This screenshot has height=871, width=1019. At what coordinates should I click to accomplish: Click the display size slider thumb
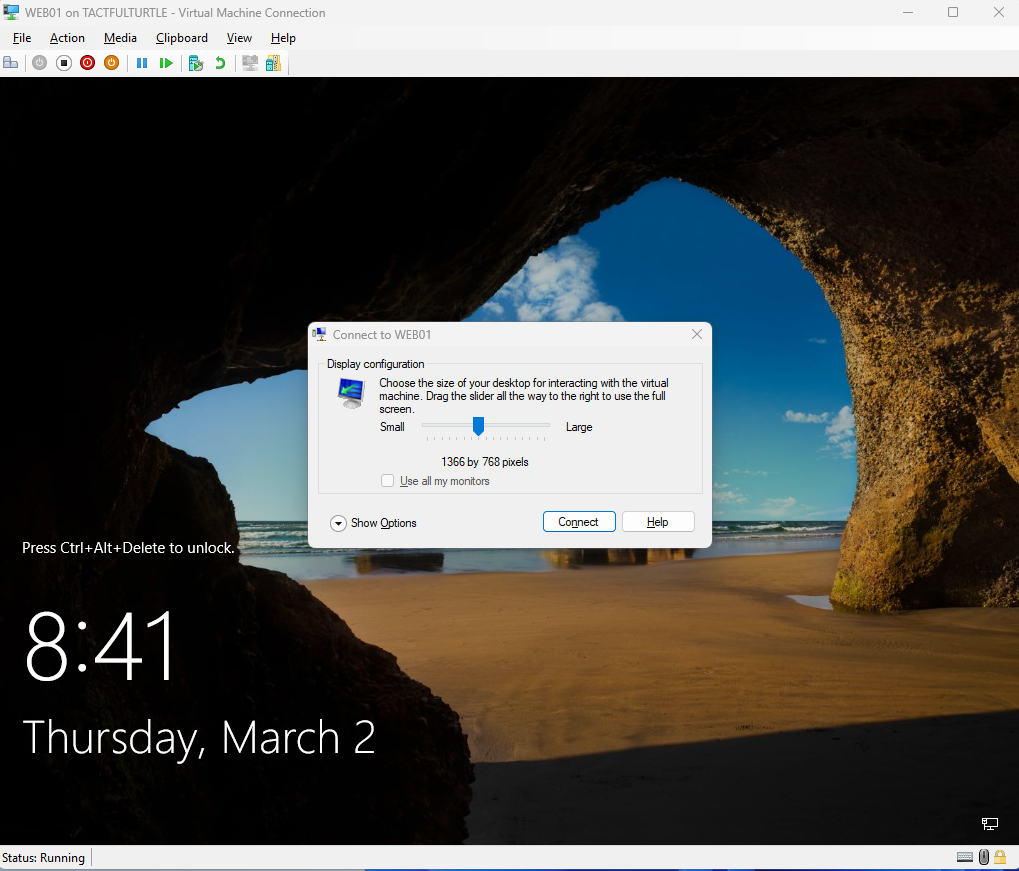click(x=478, y=426)
